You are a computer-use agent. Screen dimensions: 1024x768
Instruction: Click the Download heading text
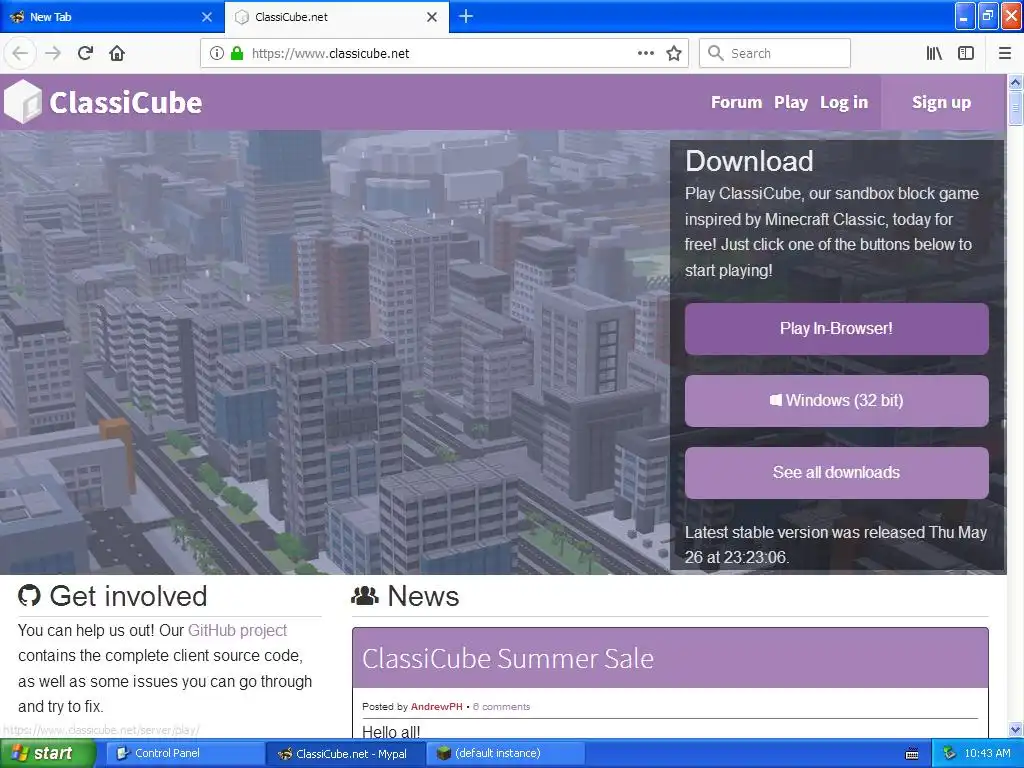(749, 161)
